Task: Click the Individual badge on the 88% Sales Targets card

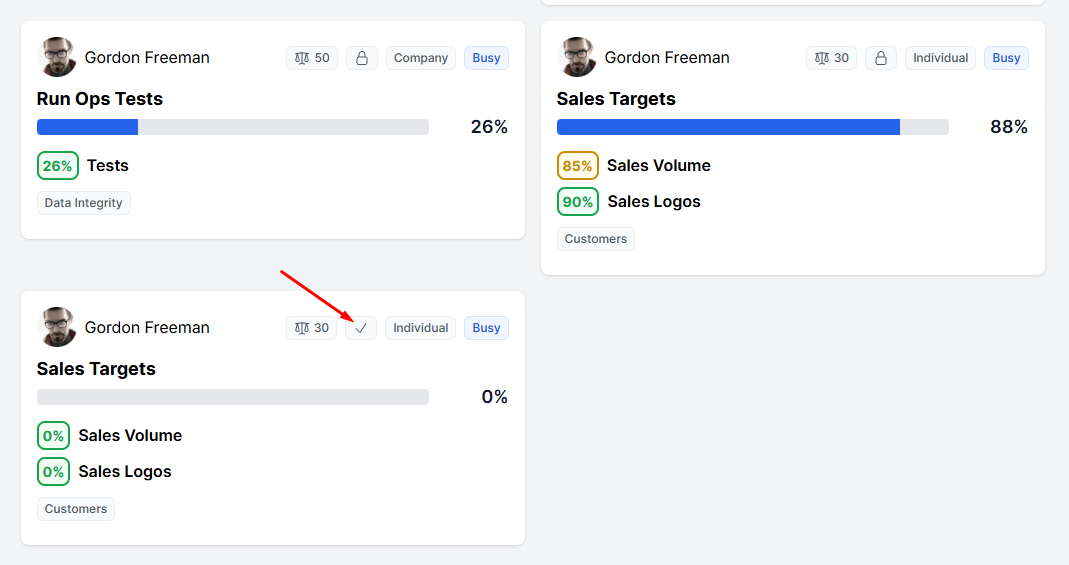Action: pos(941,58)
